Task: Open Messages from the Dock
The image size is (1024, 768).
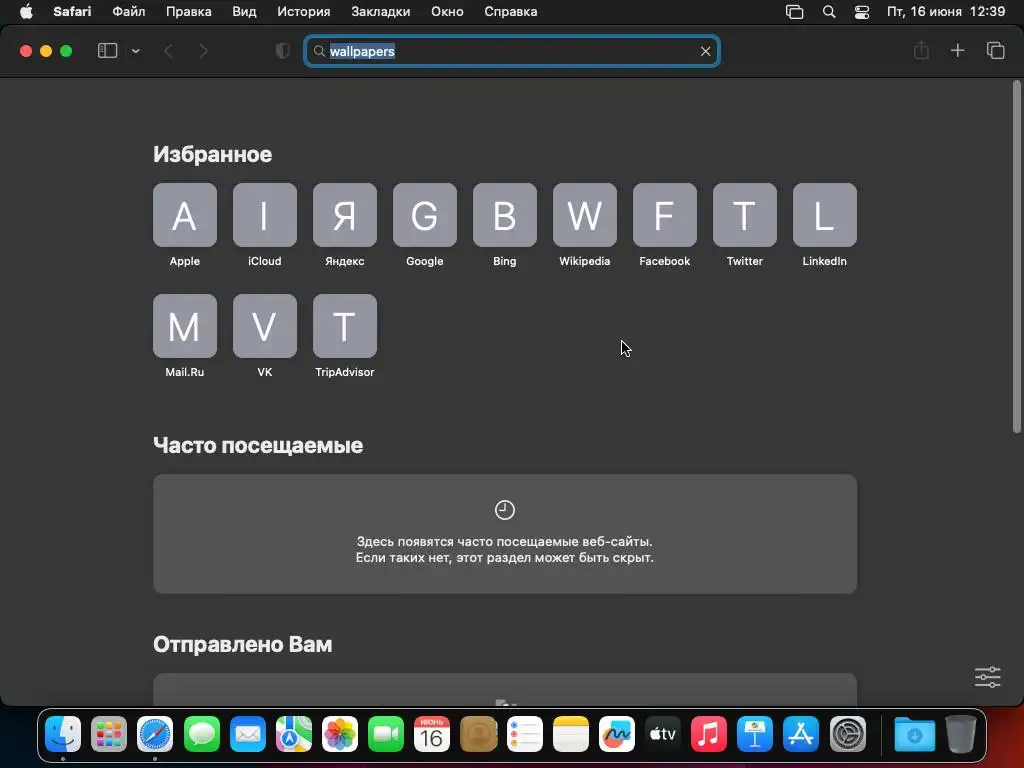Action: click(x=201, y=734)
